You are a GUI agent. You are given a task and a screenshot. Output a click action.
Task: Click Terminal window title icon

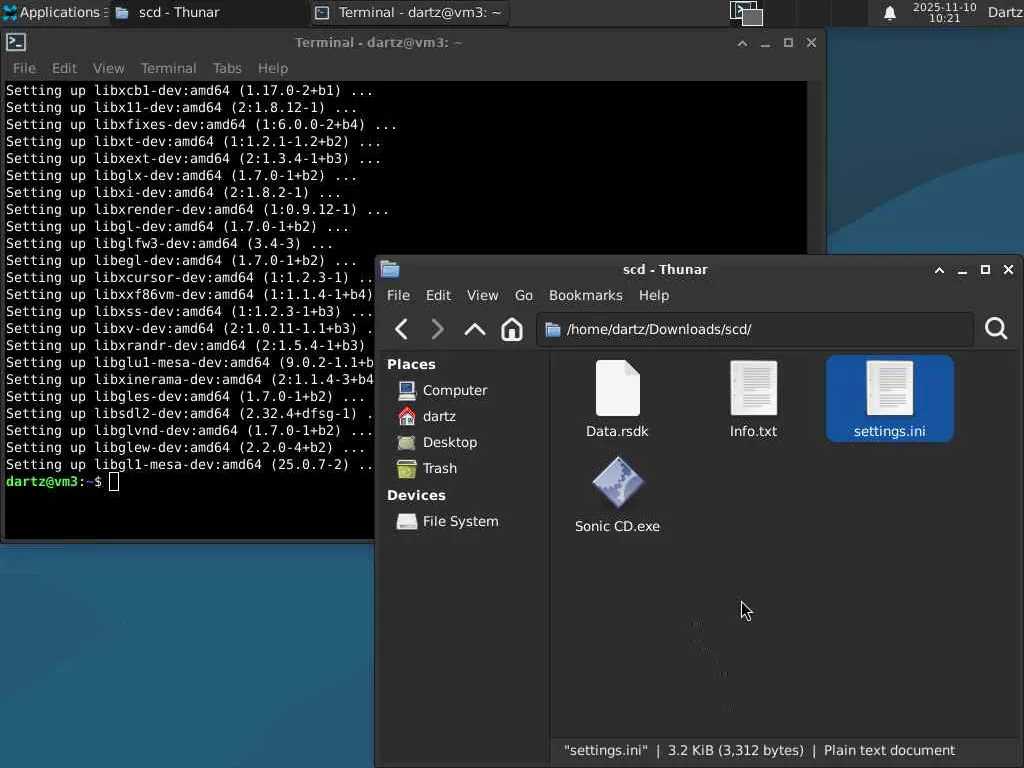[16, 42]
